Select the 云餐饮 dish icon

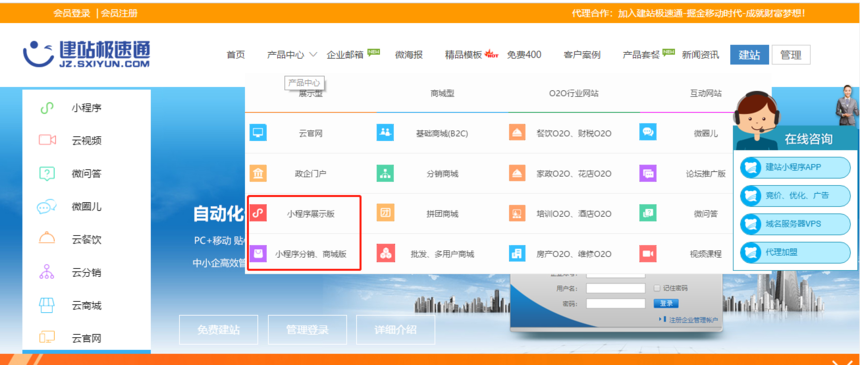[47, 238]
